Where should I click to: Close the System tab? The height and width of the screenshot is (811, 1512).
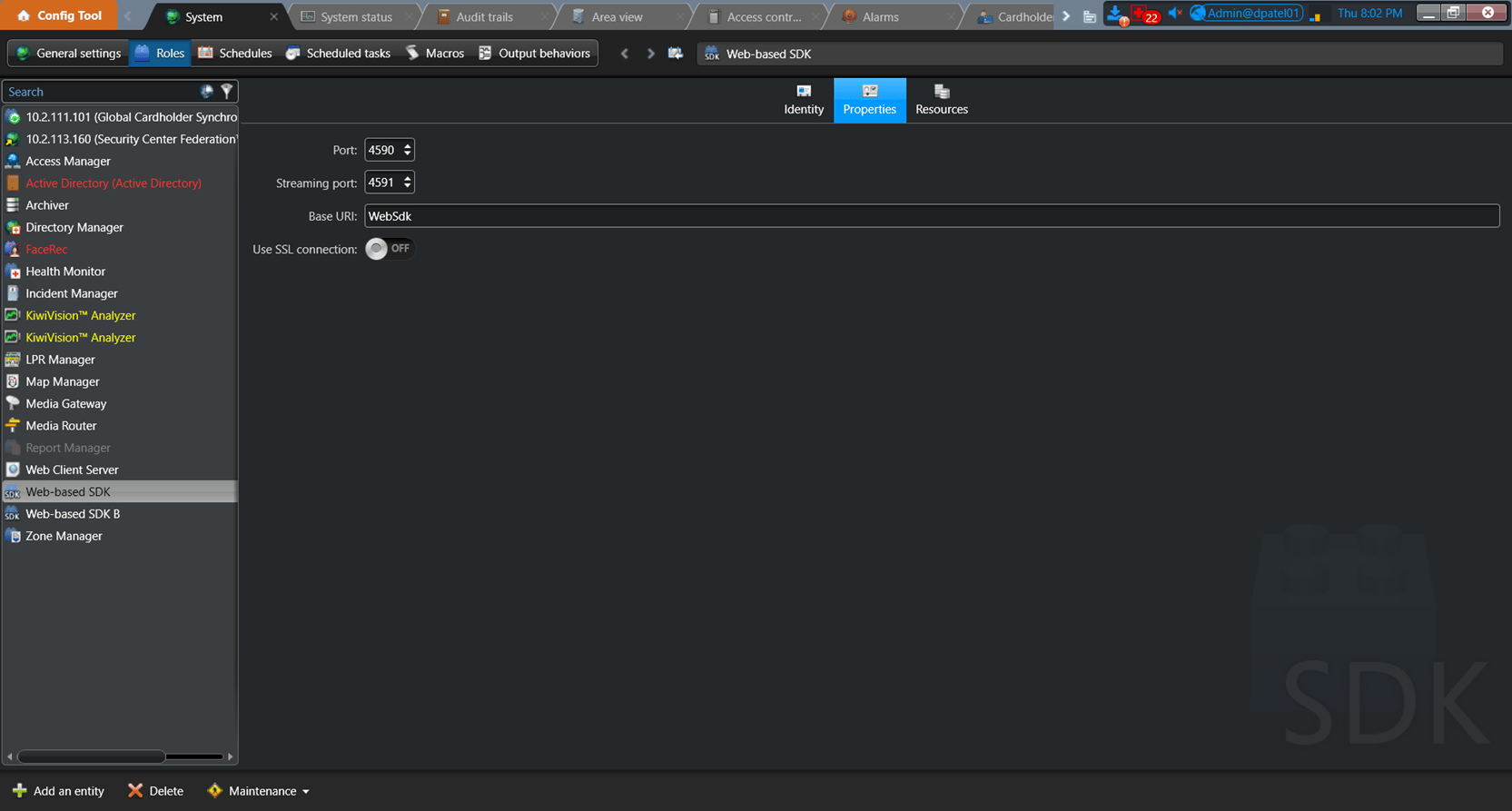(x=273, y=16)
